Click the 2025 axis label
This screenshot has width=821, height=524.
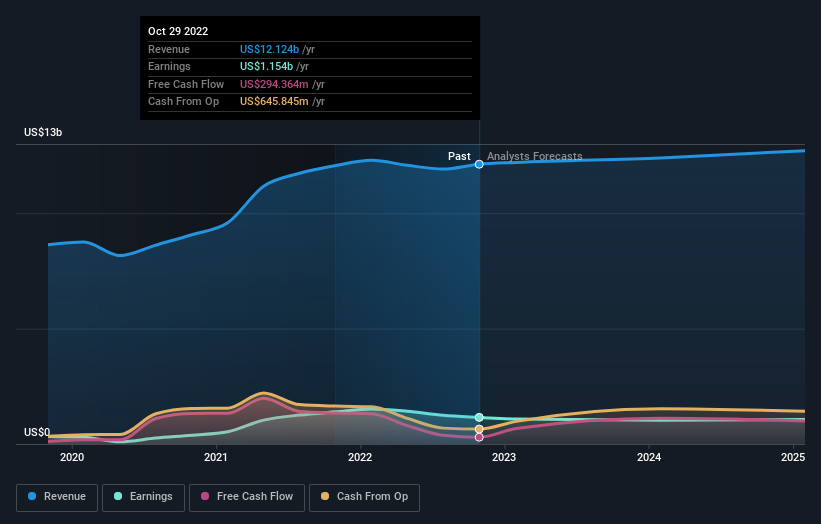[x=793, y=458]
